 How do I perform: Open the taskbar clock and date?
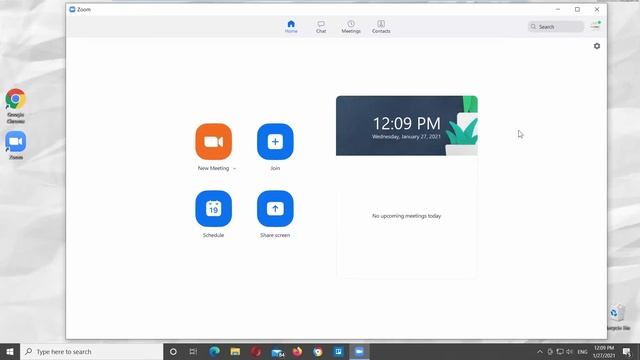(x=604, y=351)
